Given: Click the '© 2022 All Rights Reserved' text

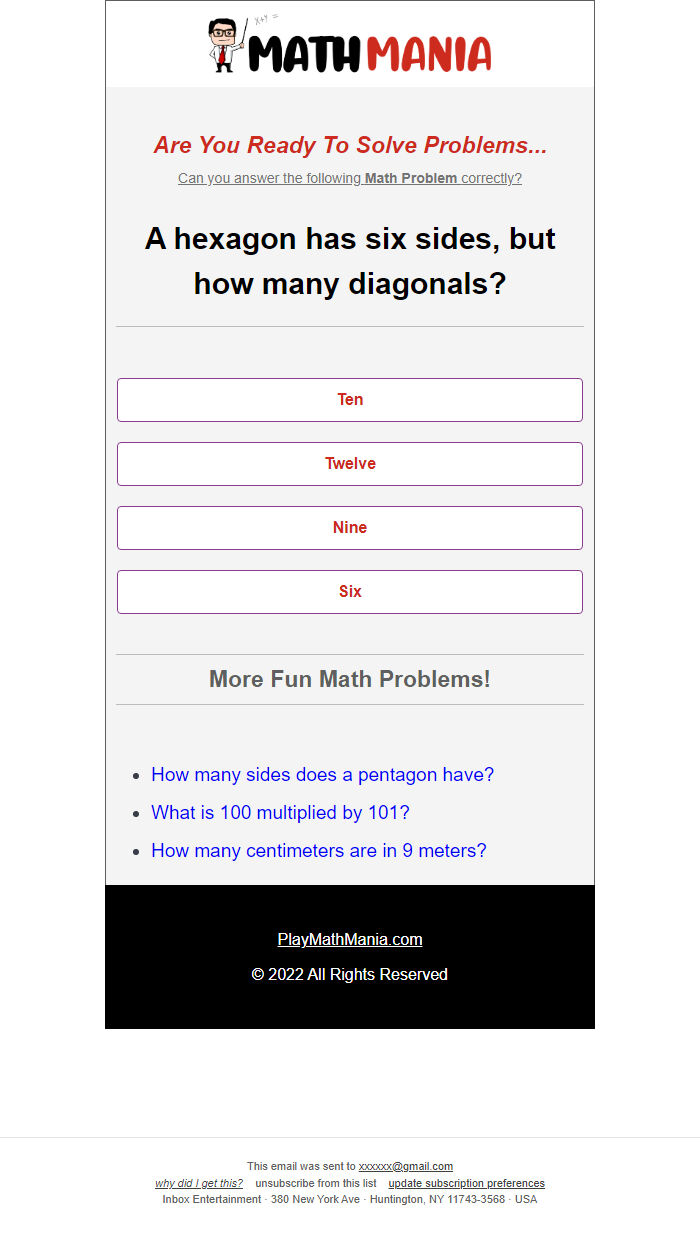Looking at the screenshot, I should pos(350,974).
